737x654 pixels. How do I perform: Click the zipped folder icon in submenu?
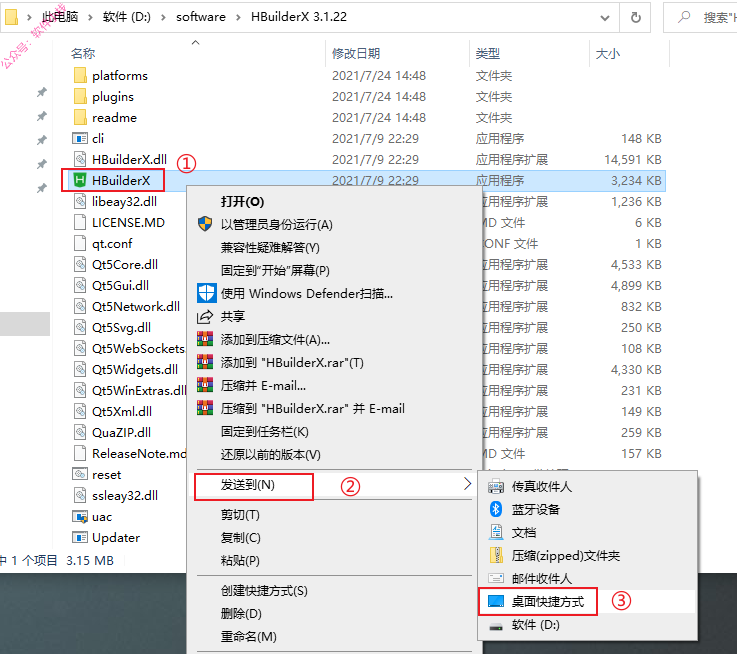(x=496, y=555)
